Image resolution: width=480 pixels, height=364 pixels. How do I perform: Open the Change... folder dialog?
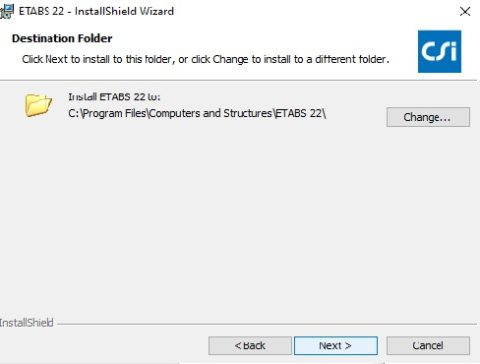coord(428,117)
